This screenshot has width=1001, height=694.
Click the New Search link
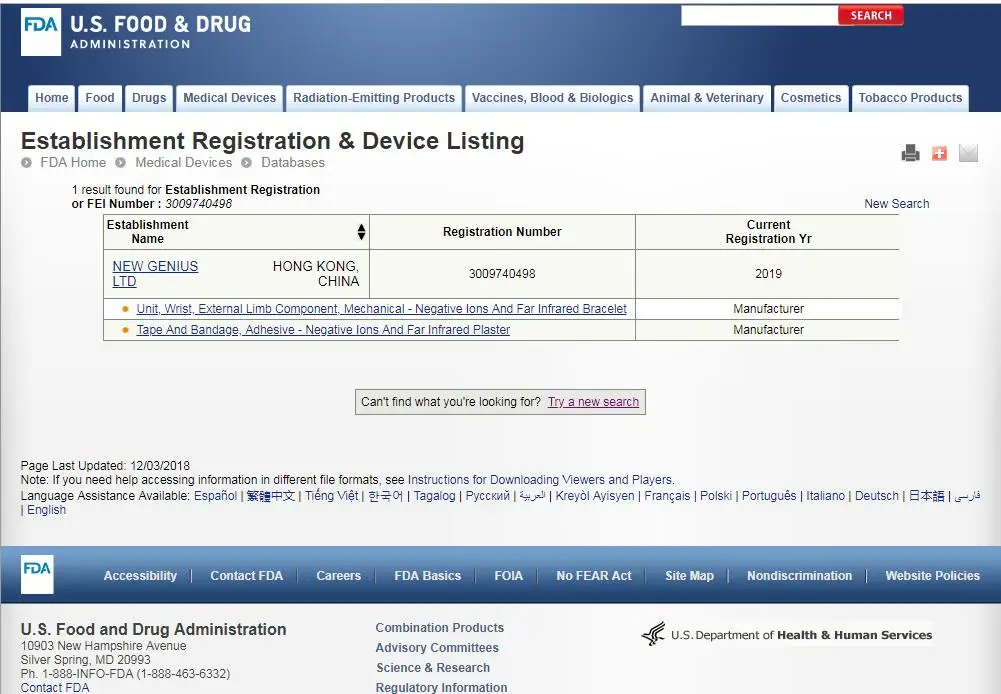click(x=896, y=204)
